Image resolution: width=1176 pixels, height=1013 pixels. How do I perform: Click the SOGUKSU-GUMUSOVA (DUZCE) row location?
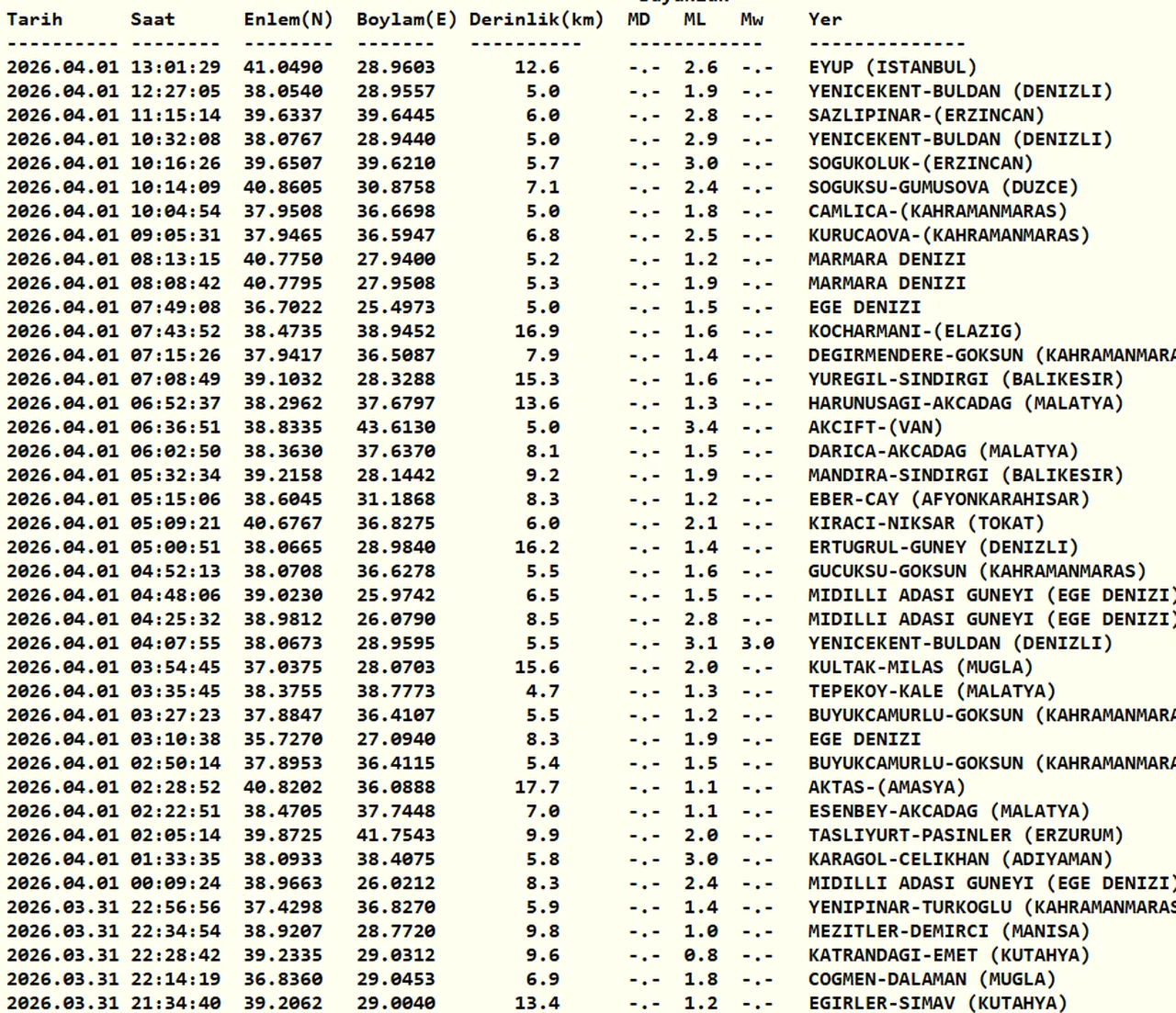(943, 187)
